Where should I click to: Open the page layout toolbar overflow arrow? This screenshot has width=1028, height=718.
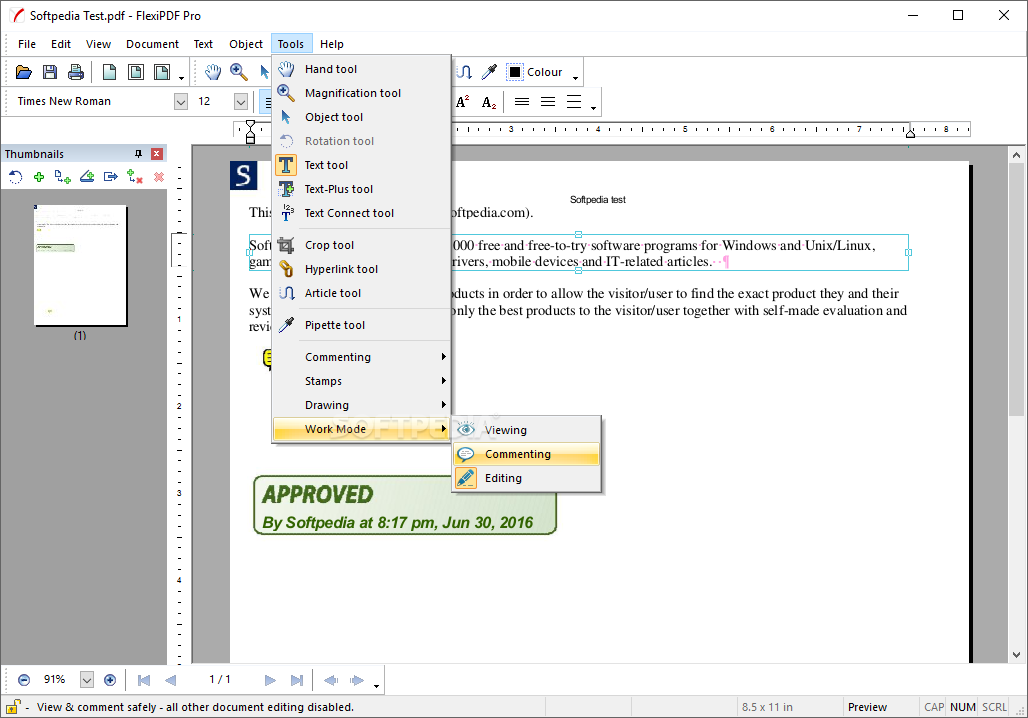[182, 78]
